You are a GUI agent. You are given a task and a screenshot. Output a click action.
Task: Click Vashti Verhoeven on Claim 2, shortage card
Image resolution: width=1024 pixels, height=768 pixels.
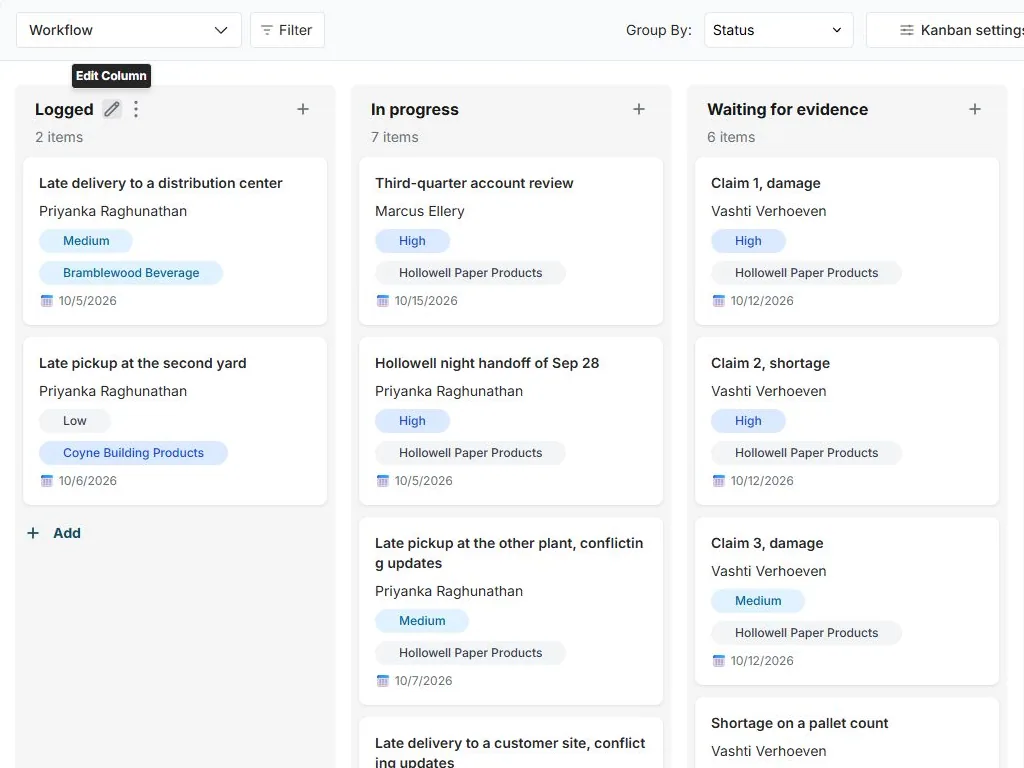(x=769, y=392)
